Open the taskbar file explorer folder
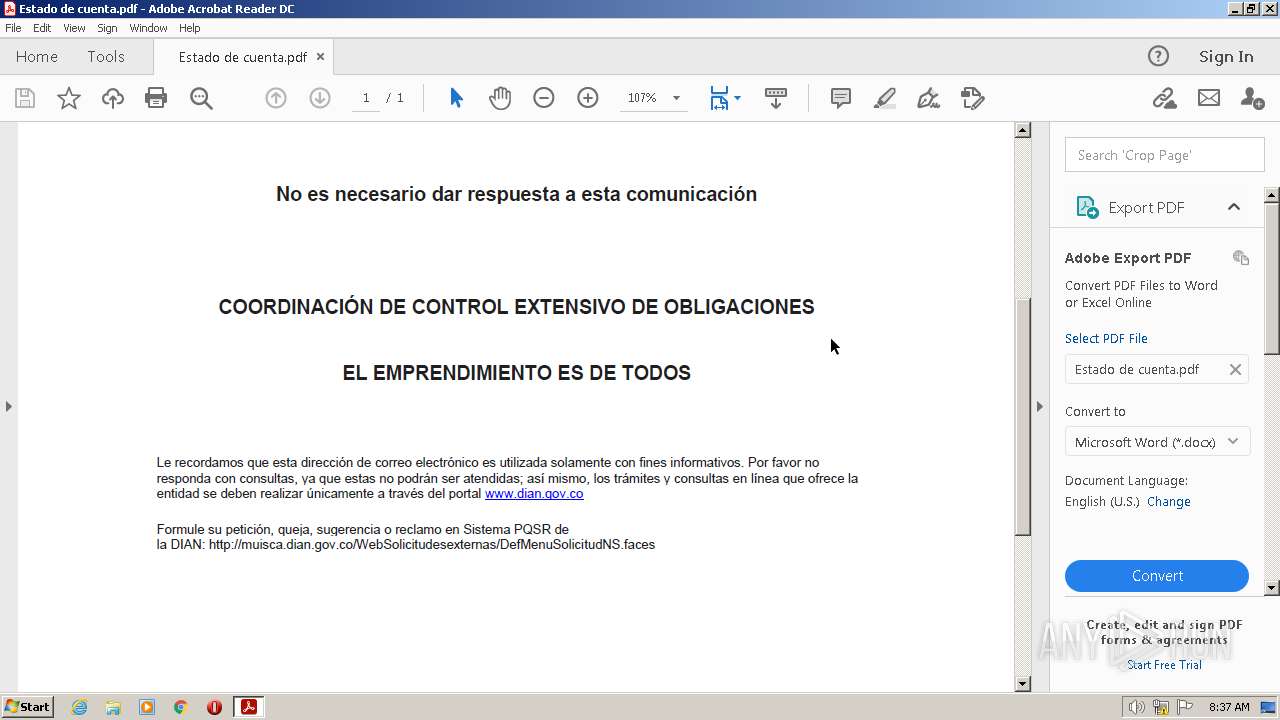The image size is (1280, 720). (113, 707)
